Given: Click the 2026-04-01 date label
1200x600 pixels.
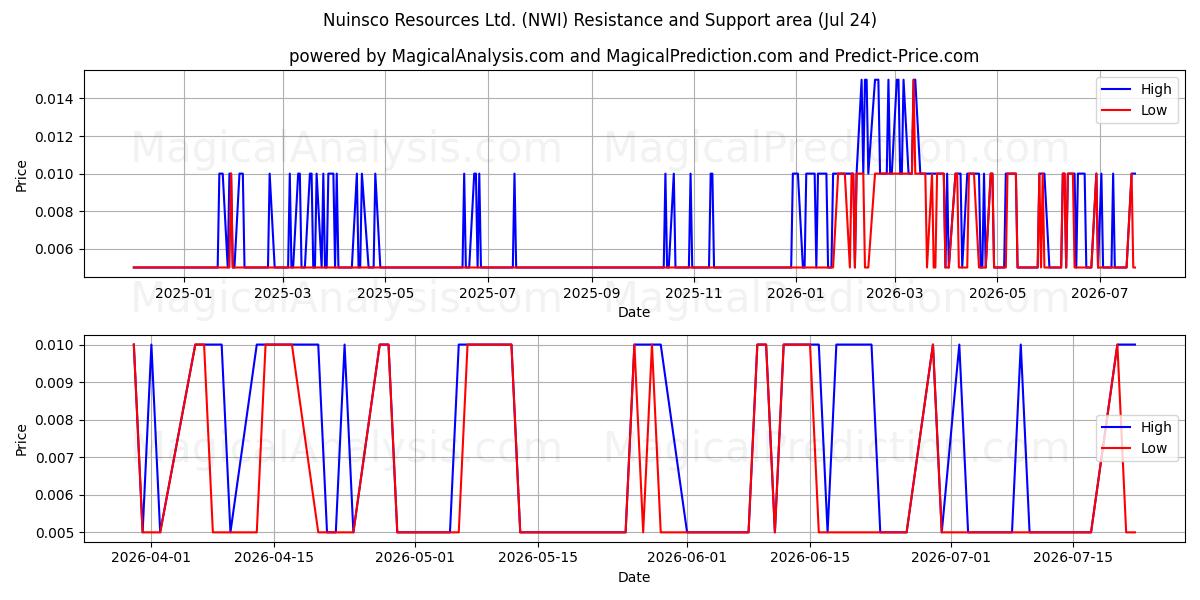Looking at the screenshot, I should coord(151,559).
